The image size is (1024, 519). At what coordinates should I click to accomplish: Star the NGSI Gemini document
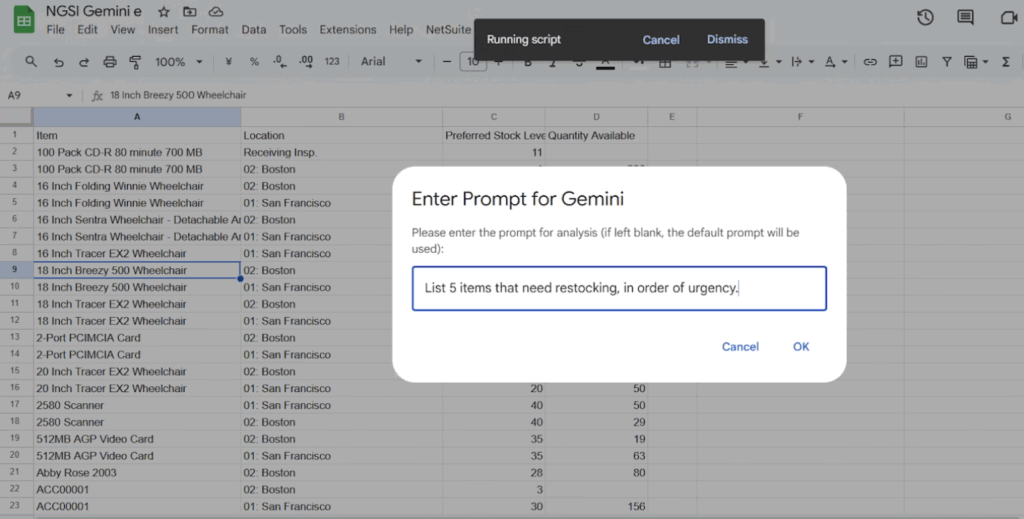click(164, 12)
